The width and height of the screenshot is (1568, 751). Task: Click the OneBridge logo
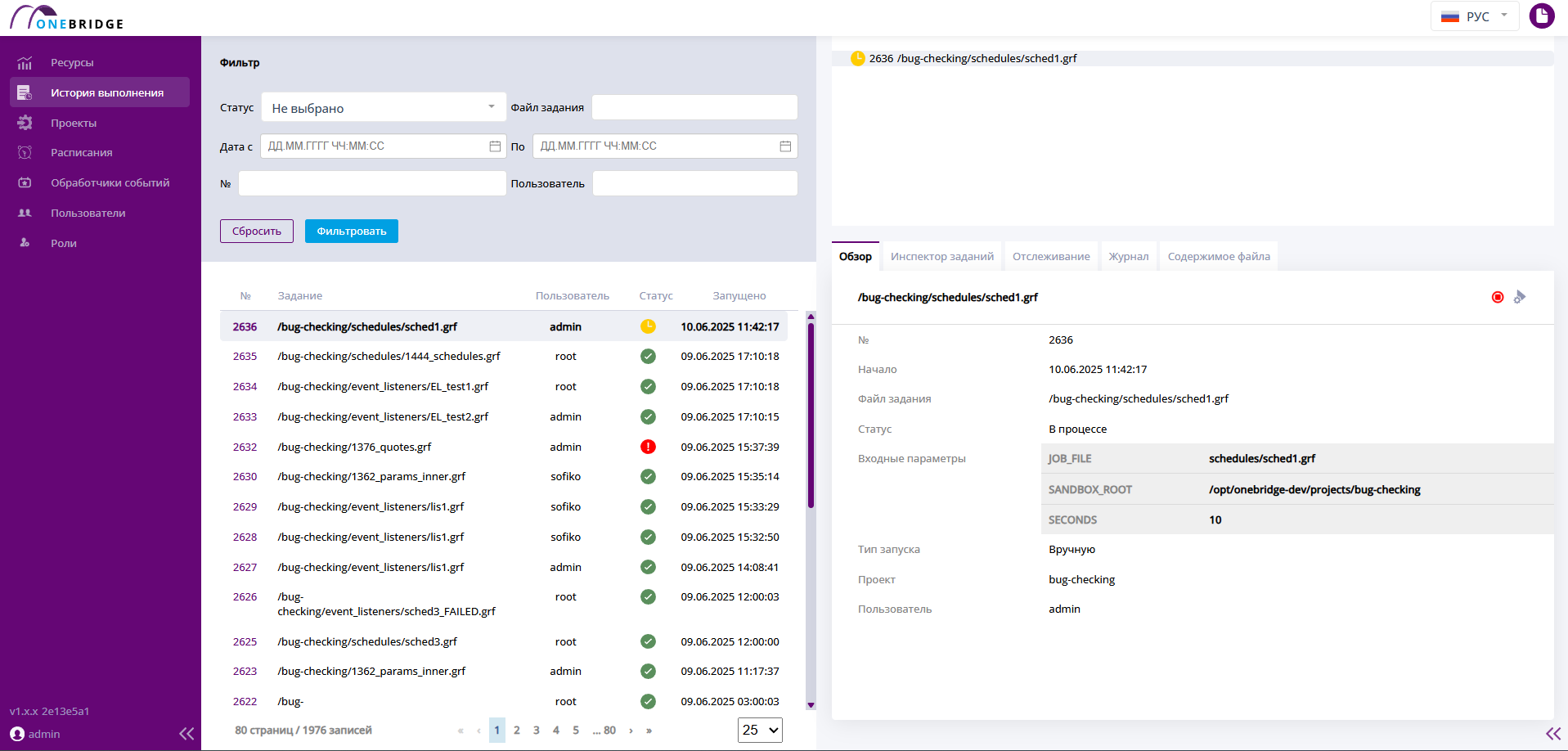tap(67, 17)
